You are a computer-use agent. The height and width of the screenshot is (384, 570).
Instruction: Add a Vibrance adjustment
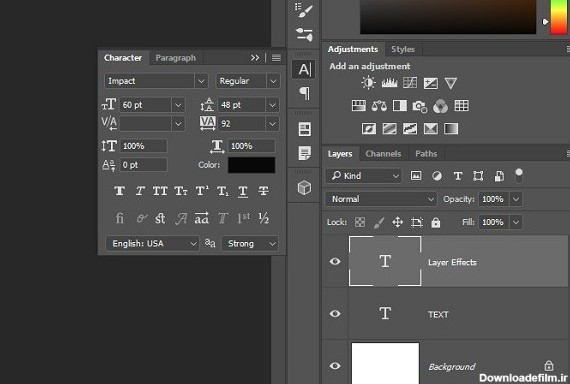[451, 83]
